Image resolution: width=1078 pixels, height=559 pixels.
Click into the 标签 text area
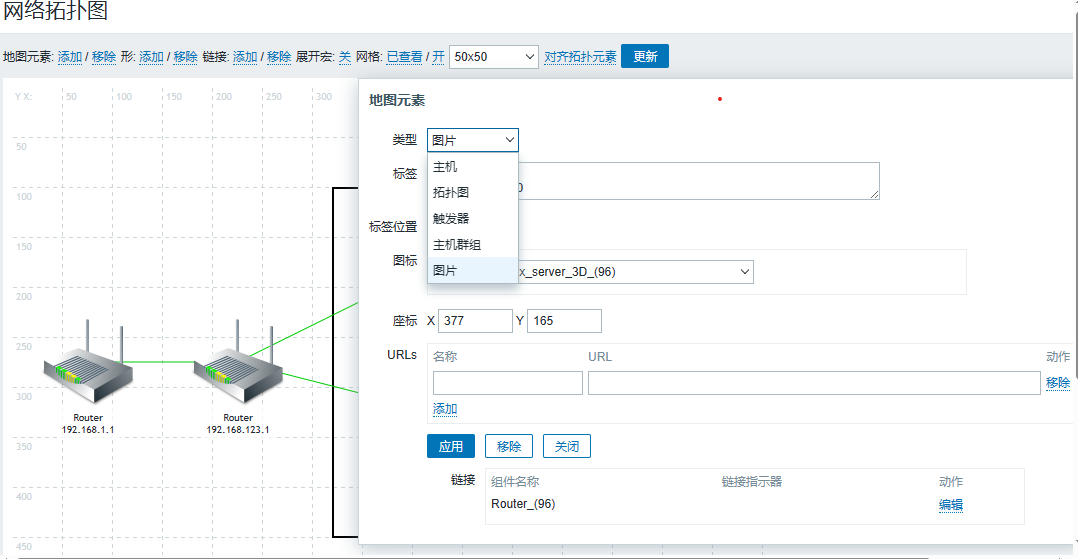tap(700, 181)
